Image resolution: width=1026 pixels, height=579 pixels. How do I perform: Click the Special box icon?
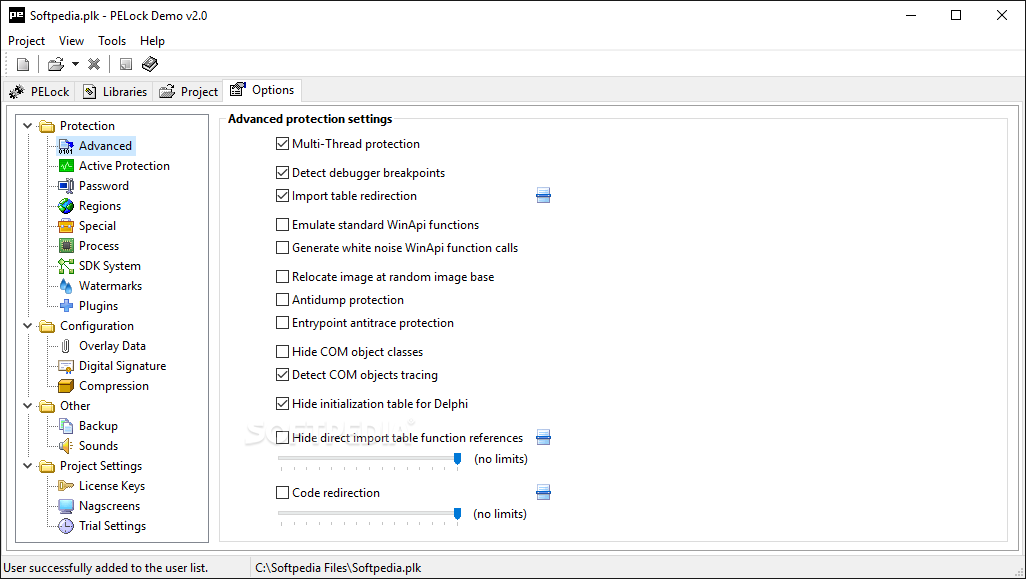[66, 226]
